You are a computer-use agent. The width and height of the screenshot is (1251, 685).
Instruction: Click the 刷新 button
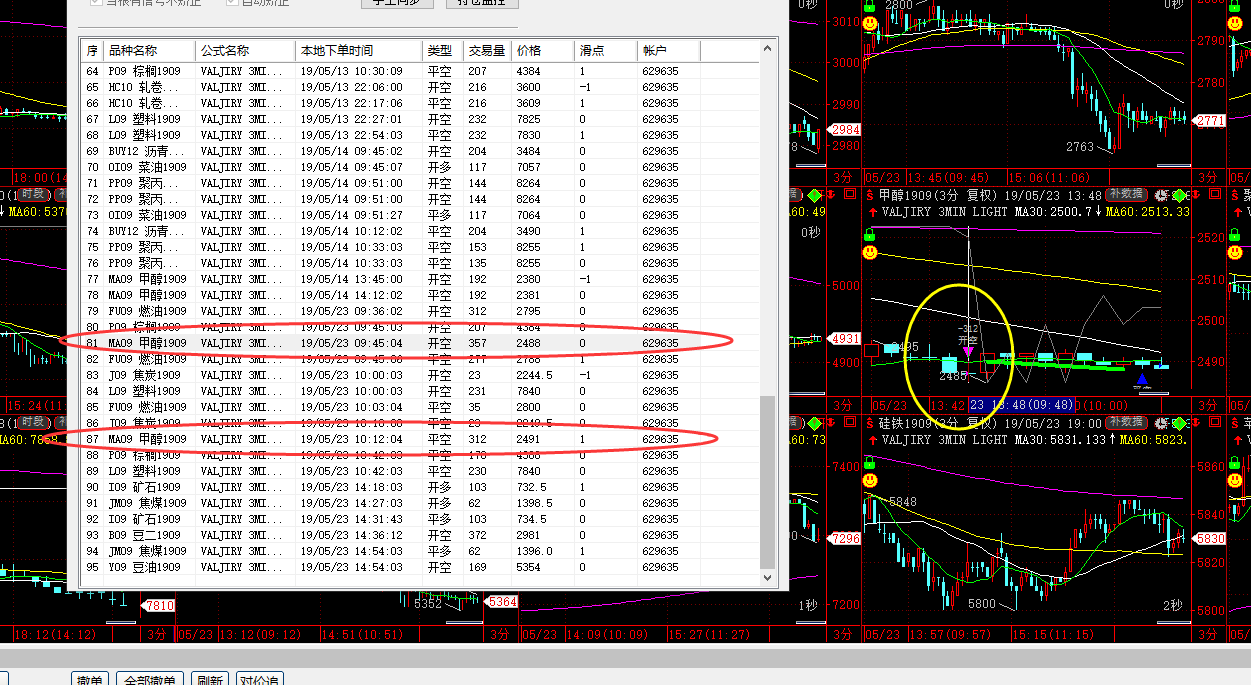[x=210, y=680]
